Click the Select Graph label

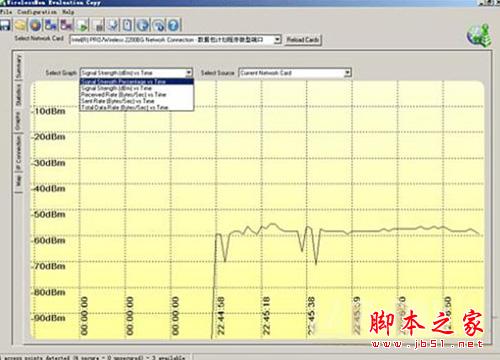pyautogui.click(x=61, y=73)
